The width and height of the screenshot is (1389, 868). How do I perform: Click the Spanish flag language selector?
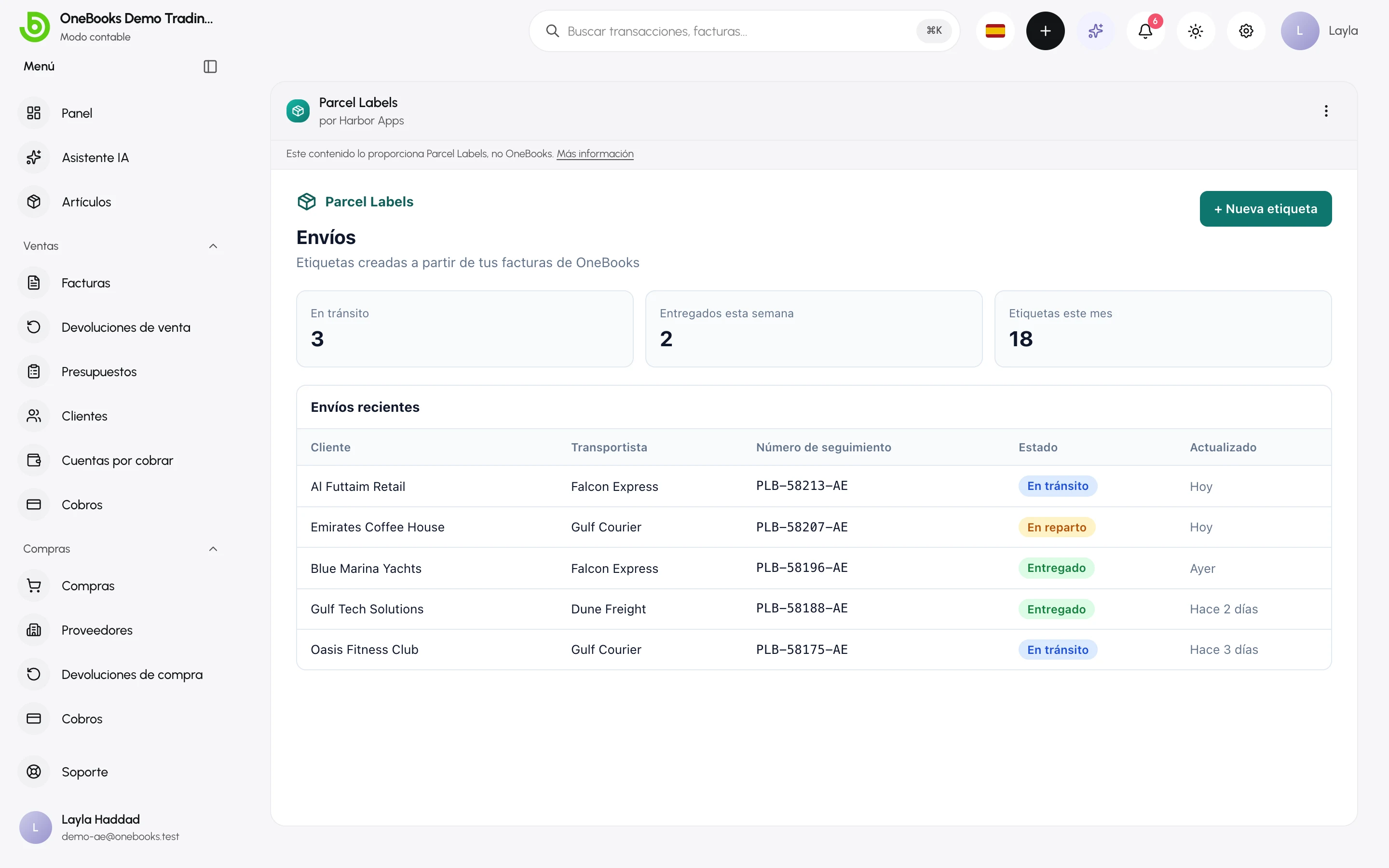tap(994, 31)
